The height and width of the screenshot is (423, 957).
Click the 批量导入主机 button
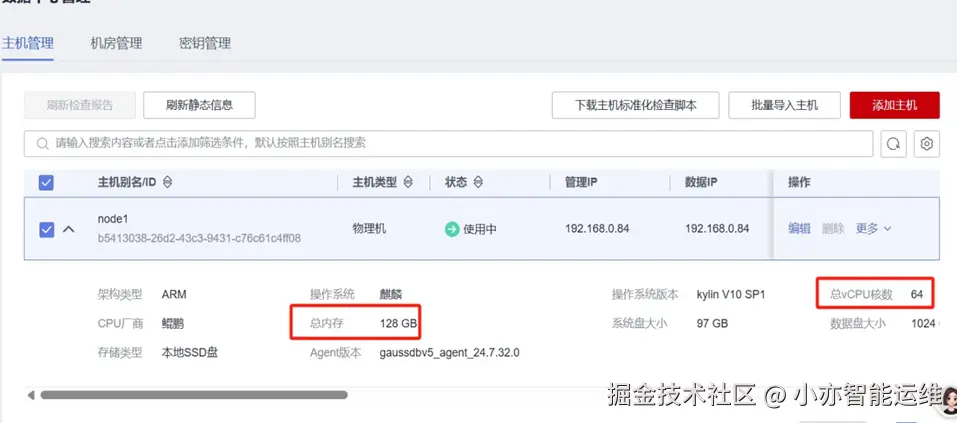tap(784, 105)
